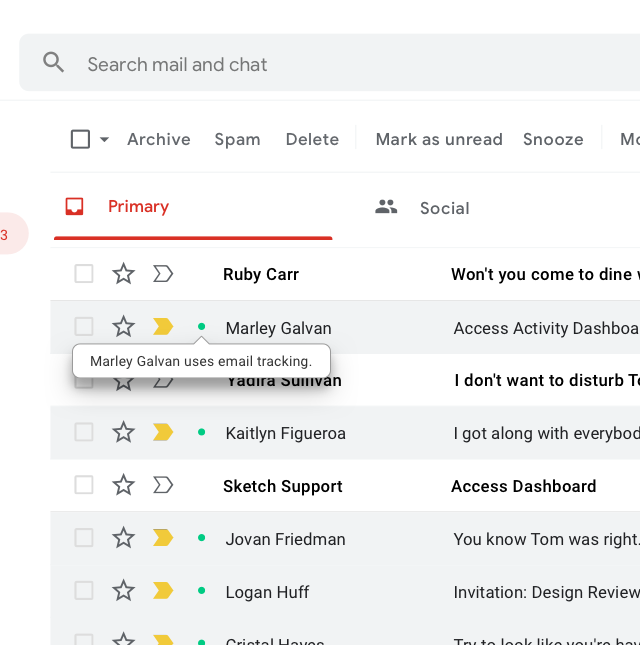The width and height of the screenshot is (640, 645).
Task: Star the Ruby Carr email
Action: [123, 274]
